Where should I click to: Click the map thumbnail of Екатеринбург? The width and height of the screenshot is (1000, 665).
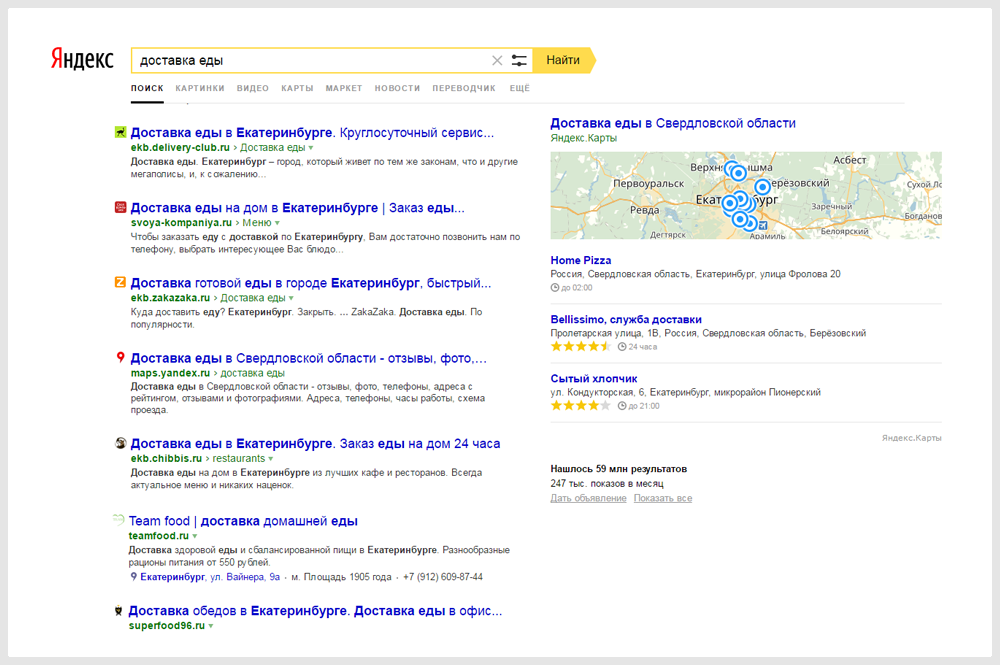pyautogui.click(x=746, y=196)
